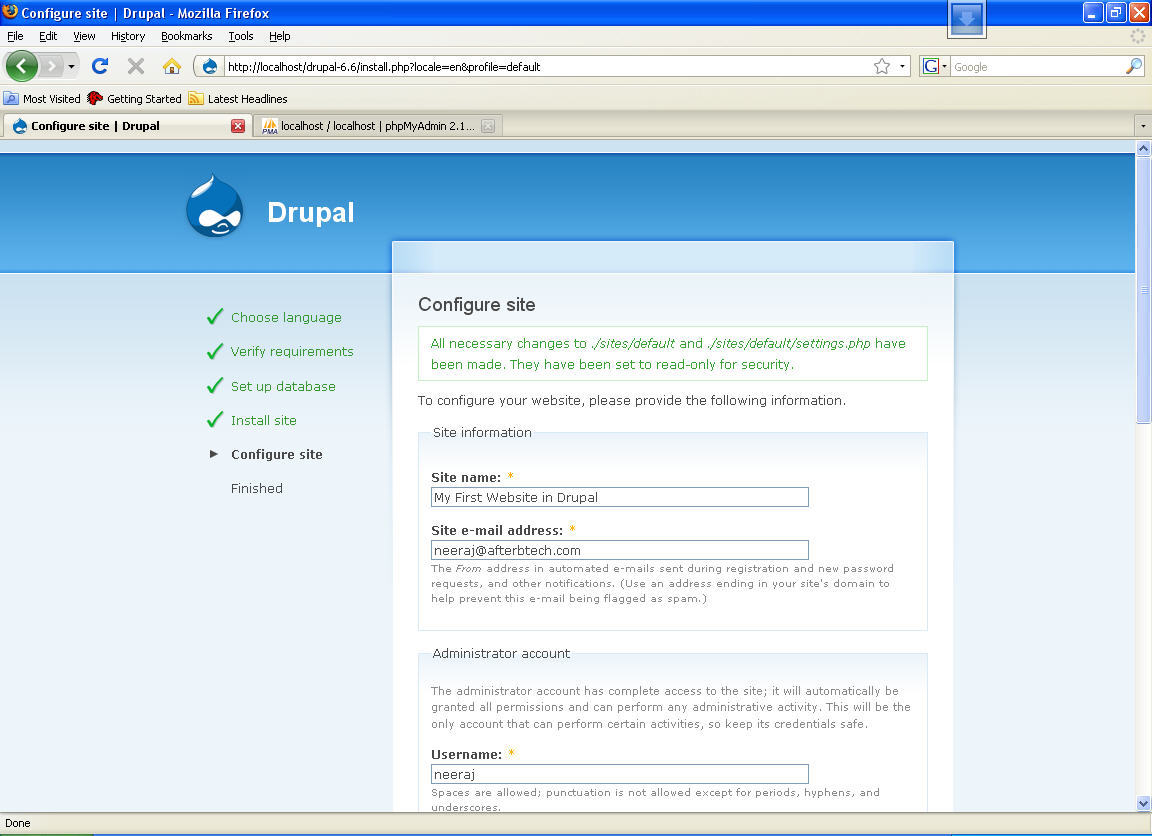This screenshot has width=1152, height=836.
Task: Click the Configure site step
Action: (x=276, y=454)
